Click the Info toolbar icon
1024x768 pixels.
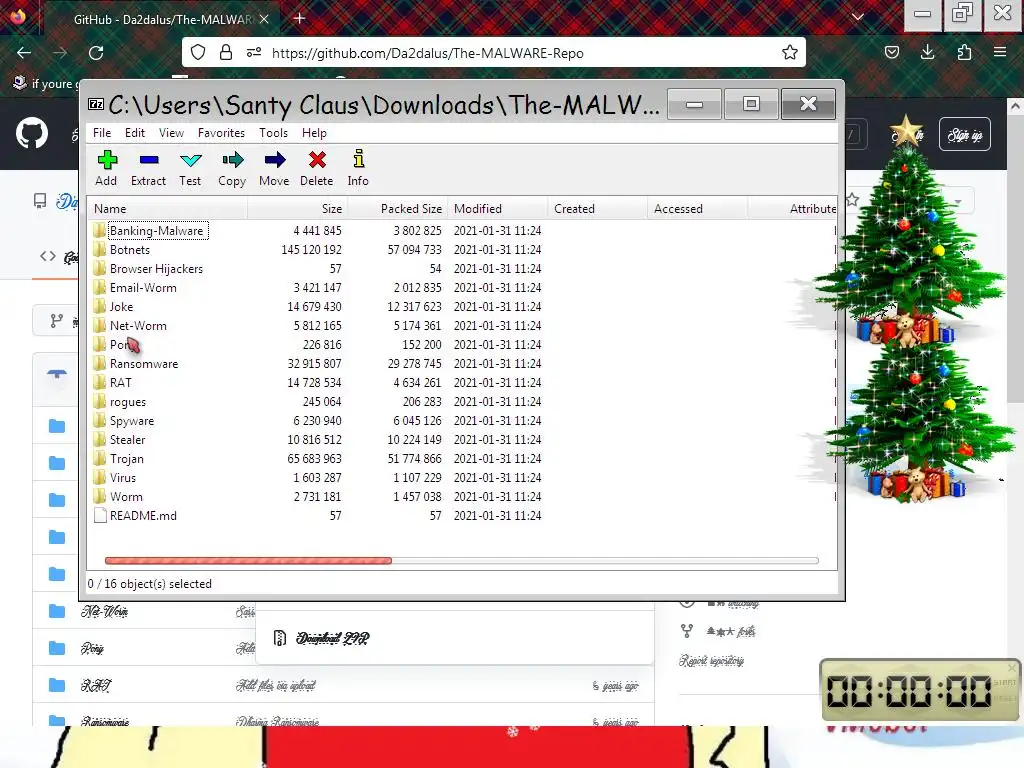[x=359, y=159]
